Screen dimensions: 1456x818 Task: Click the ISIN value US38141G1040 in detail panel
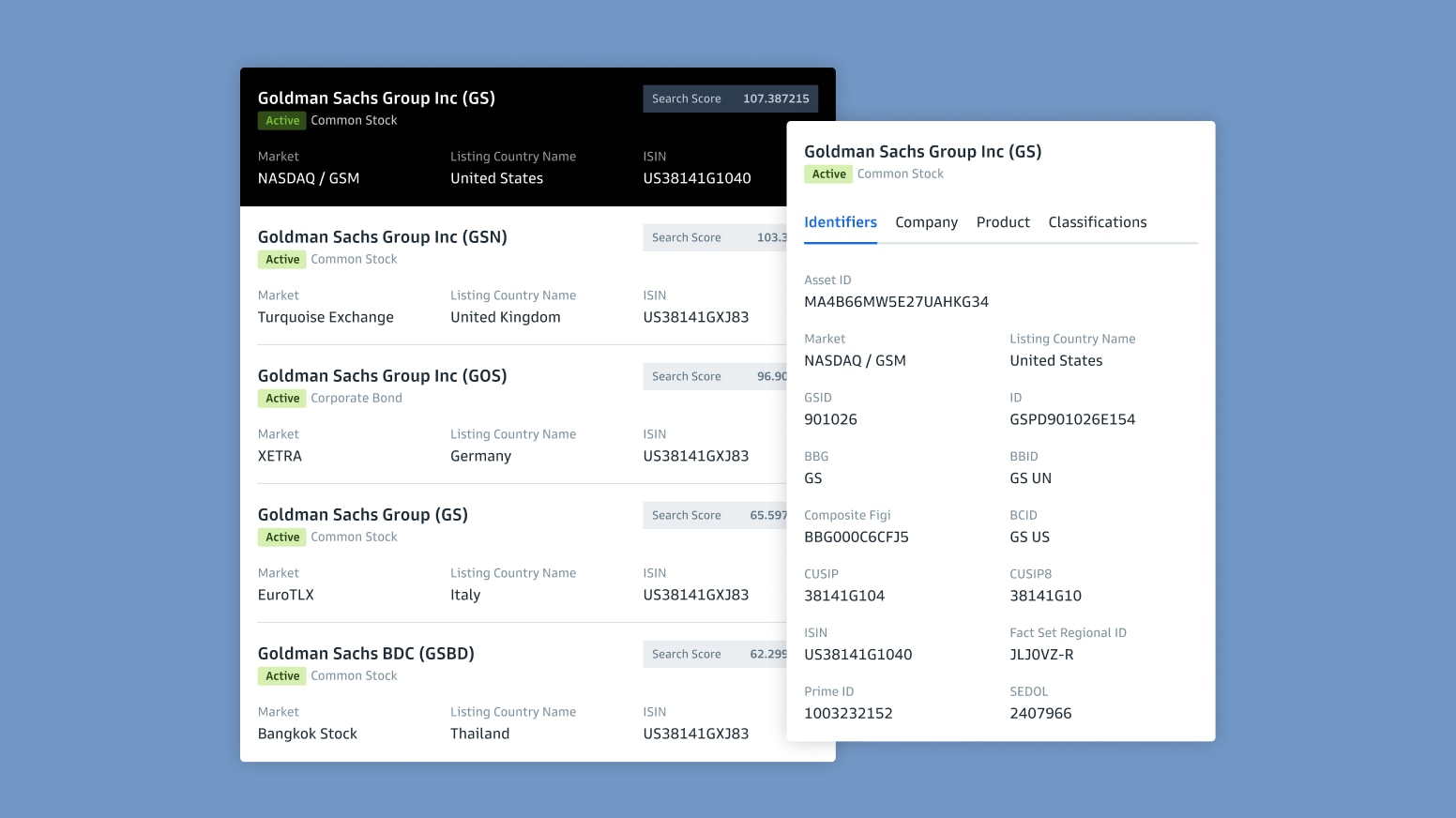[857, 655]
